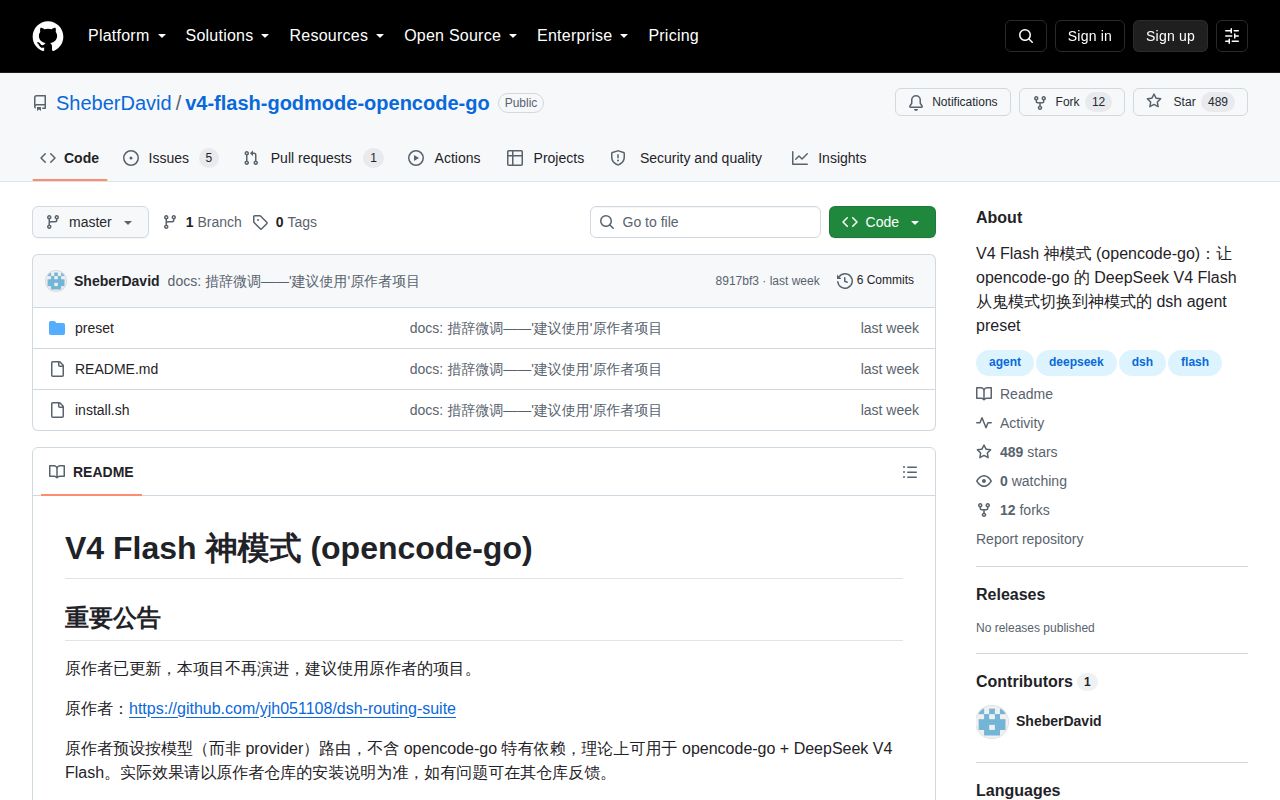Viewport: 1280px width, 800px height.
Task: Open the install.sh file
Action: (102, 410)
